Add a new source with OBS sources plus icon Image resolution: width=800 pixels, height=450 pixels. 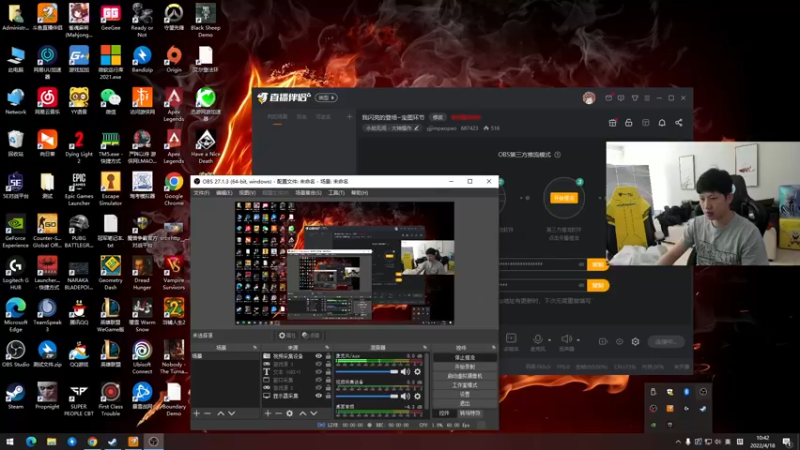pos(267,413)
